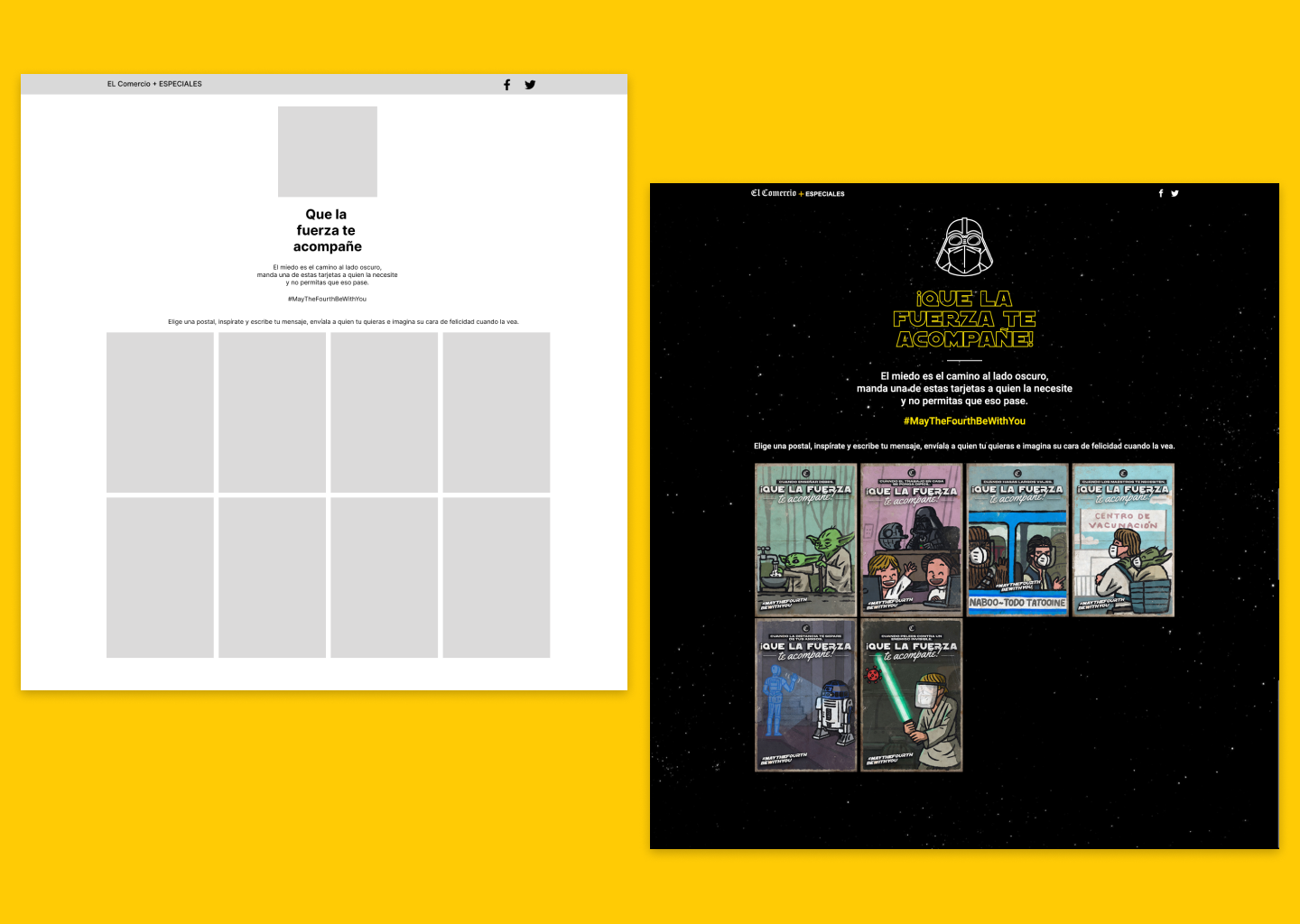
Task: Share via Twitter icon on the dark page
Action: (1175, 193)
